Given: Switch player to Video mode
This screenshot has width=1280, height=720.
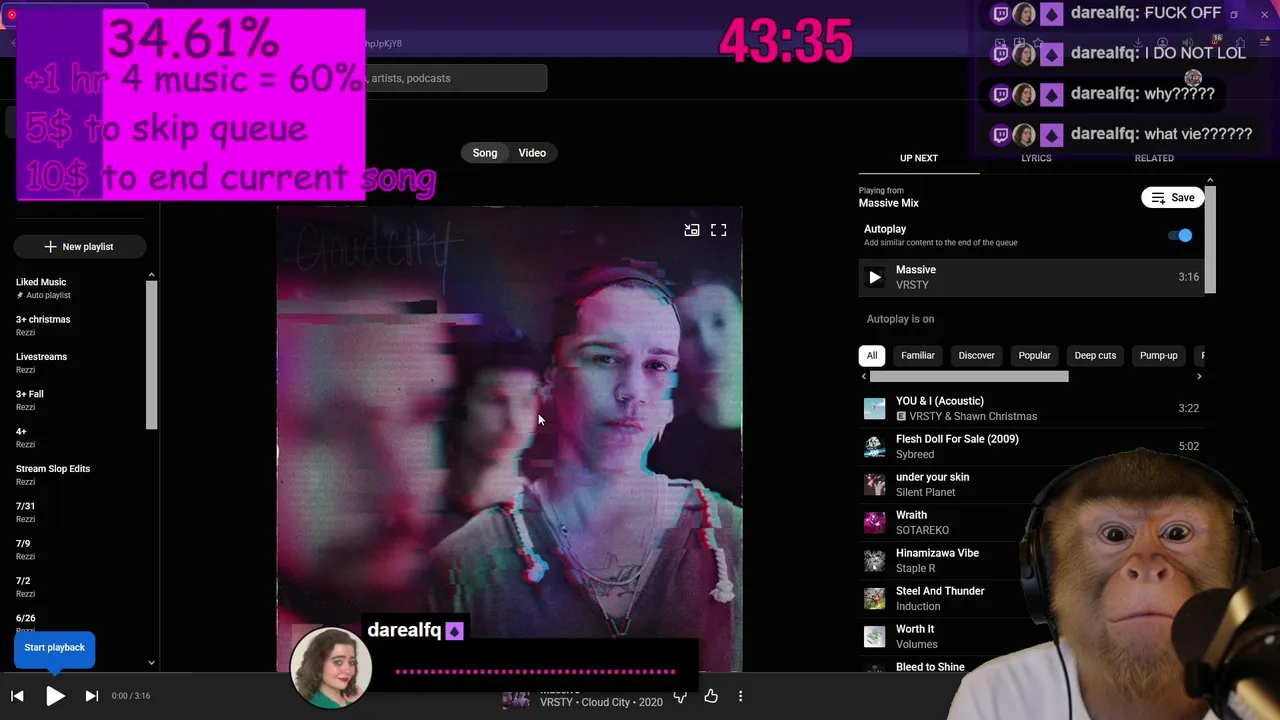Looking at the screenshot, I should pos(532,153).
